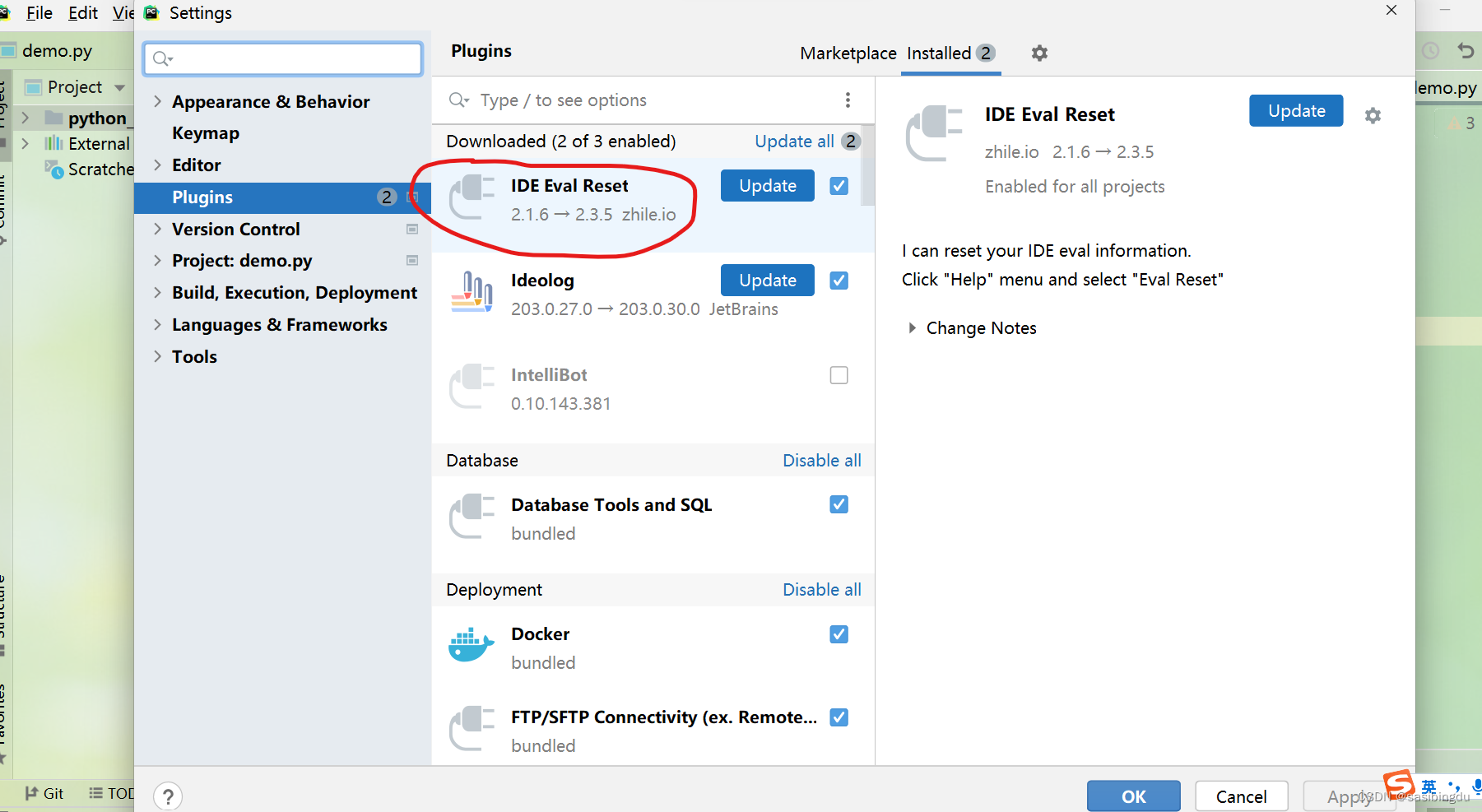The height and width of the screenshot is (812, 1482).
Task: Click the Database Tools and SQL plug icon
Action: tap(472, 517)
